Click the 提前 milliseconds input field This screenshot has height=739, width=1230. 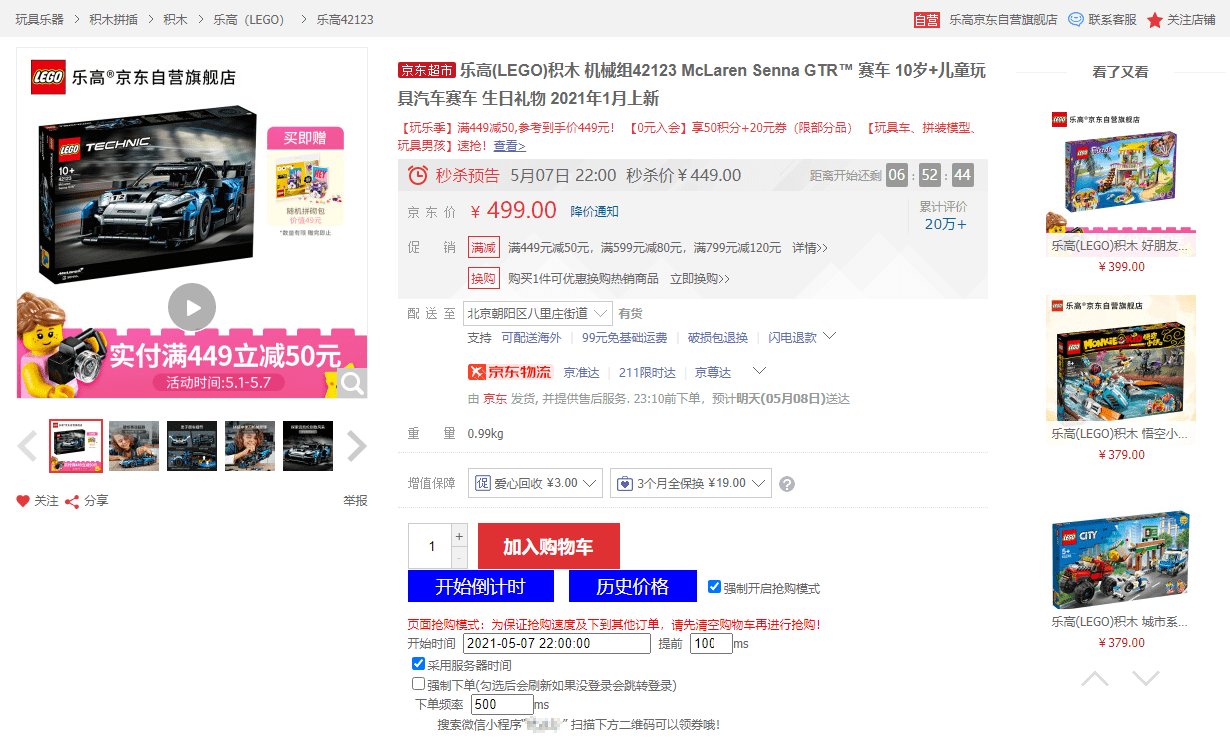(711, 644)
